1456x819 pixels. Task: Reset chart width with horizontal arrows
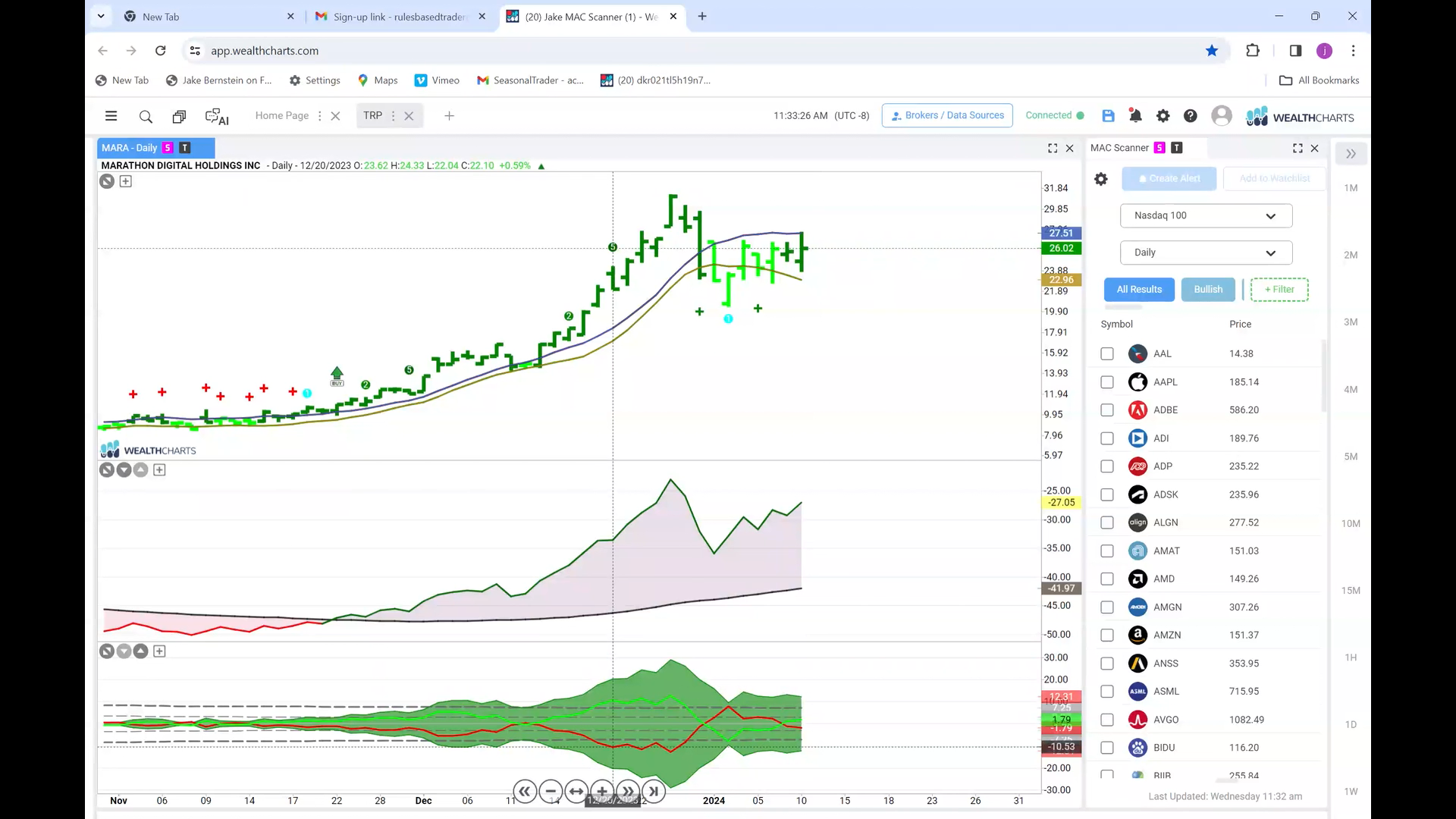coord(576,792)
